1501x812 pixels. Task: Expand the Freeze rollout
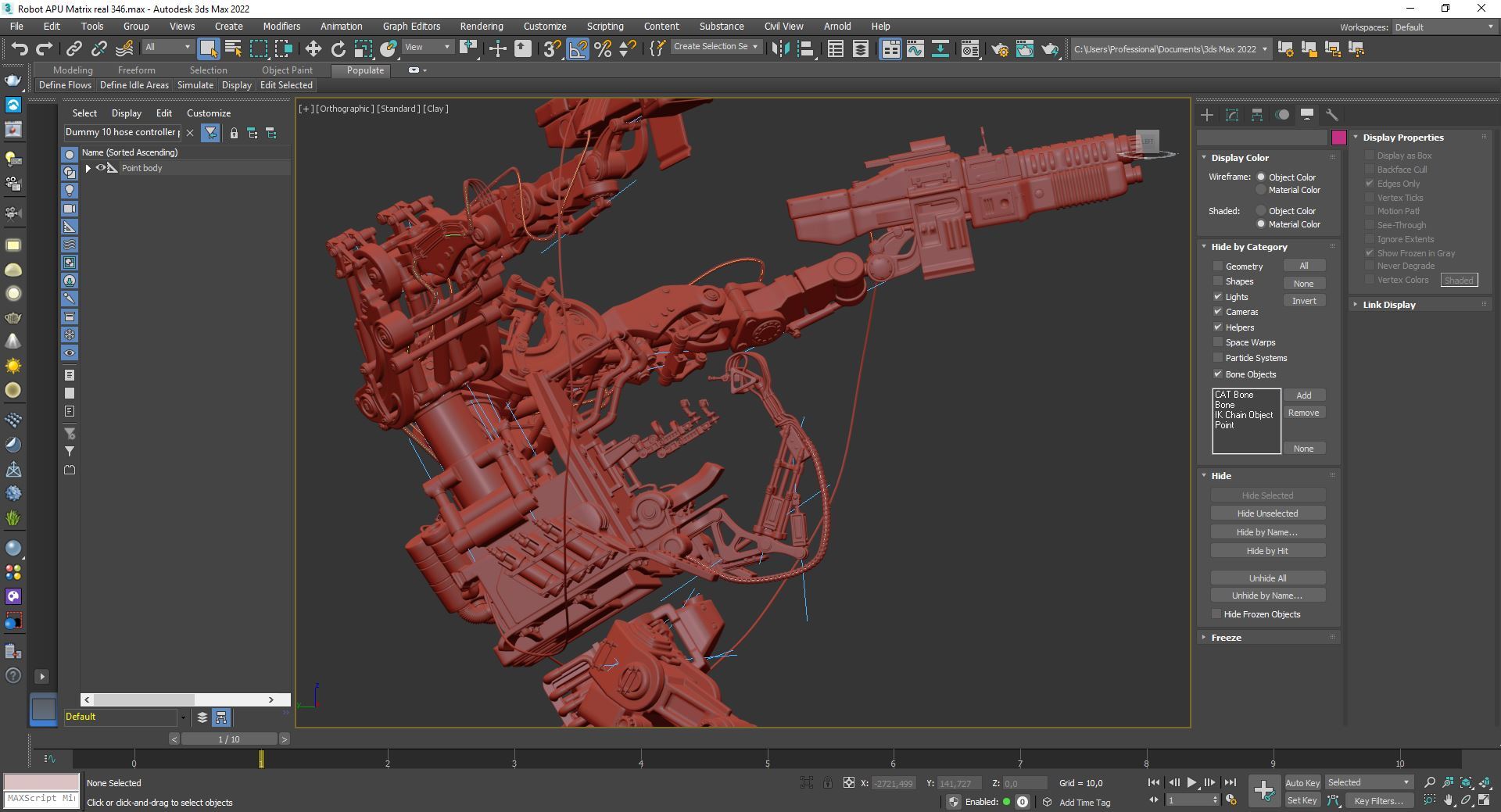[x=1226, y=638]
